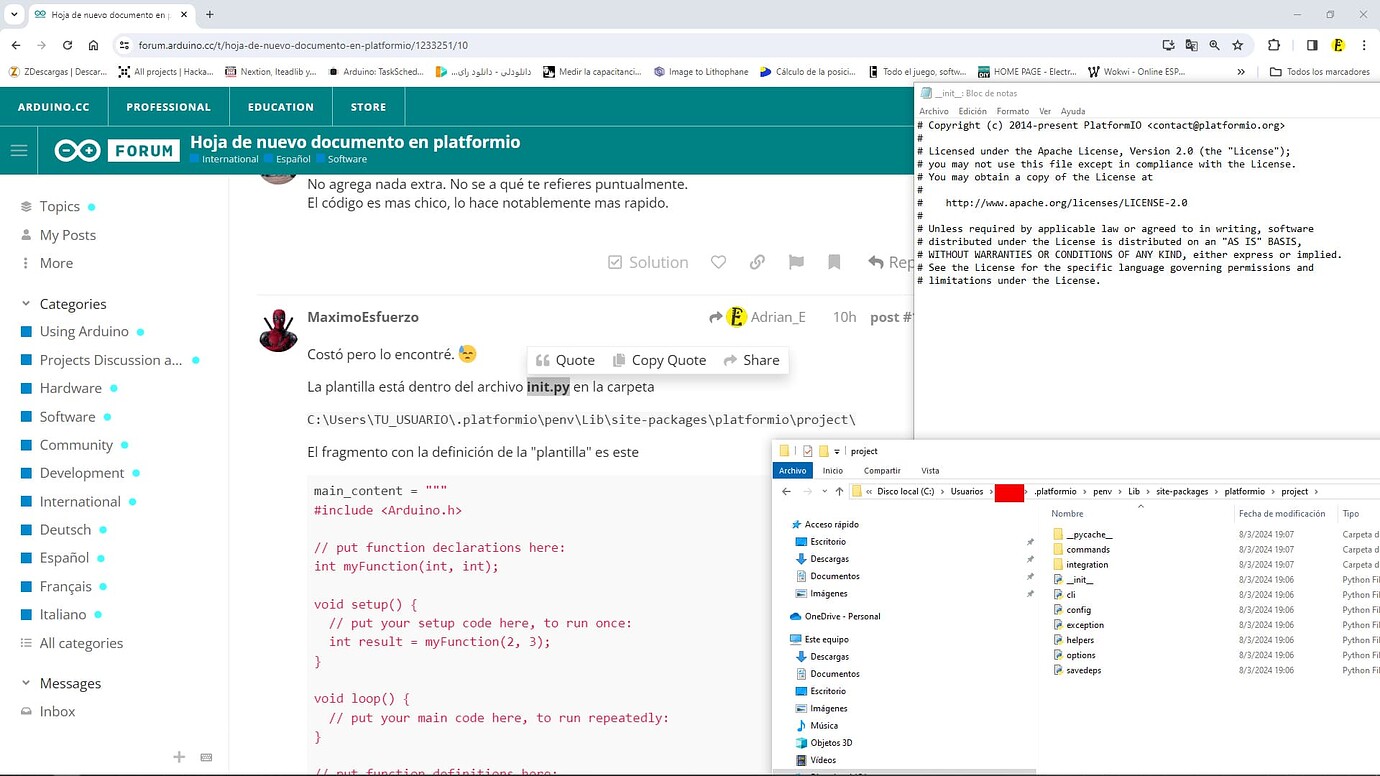Screen dimensions: 1380x776
Task: Copy link to post using the chain icon
Action: point(757,262)
